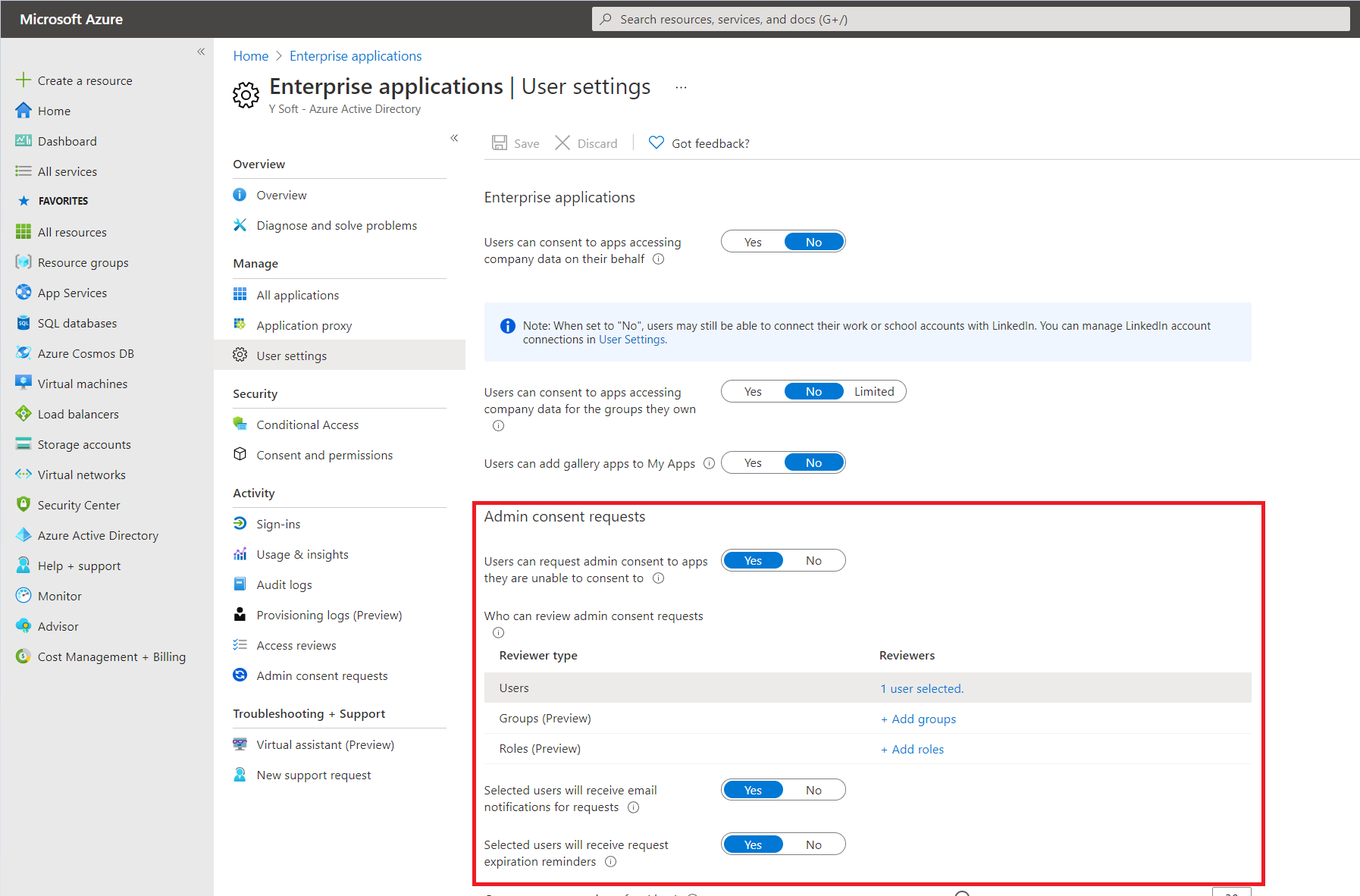Click the search resources input field

coord(970,19)
